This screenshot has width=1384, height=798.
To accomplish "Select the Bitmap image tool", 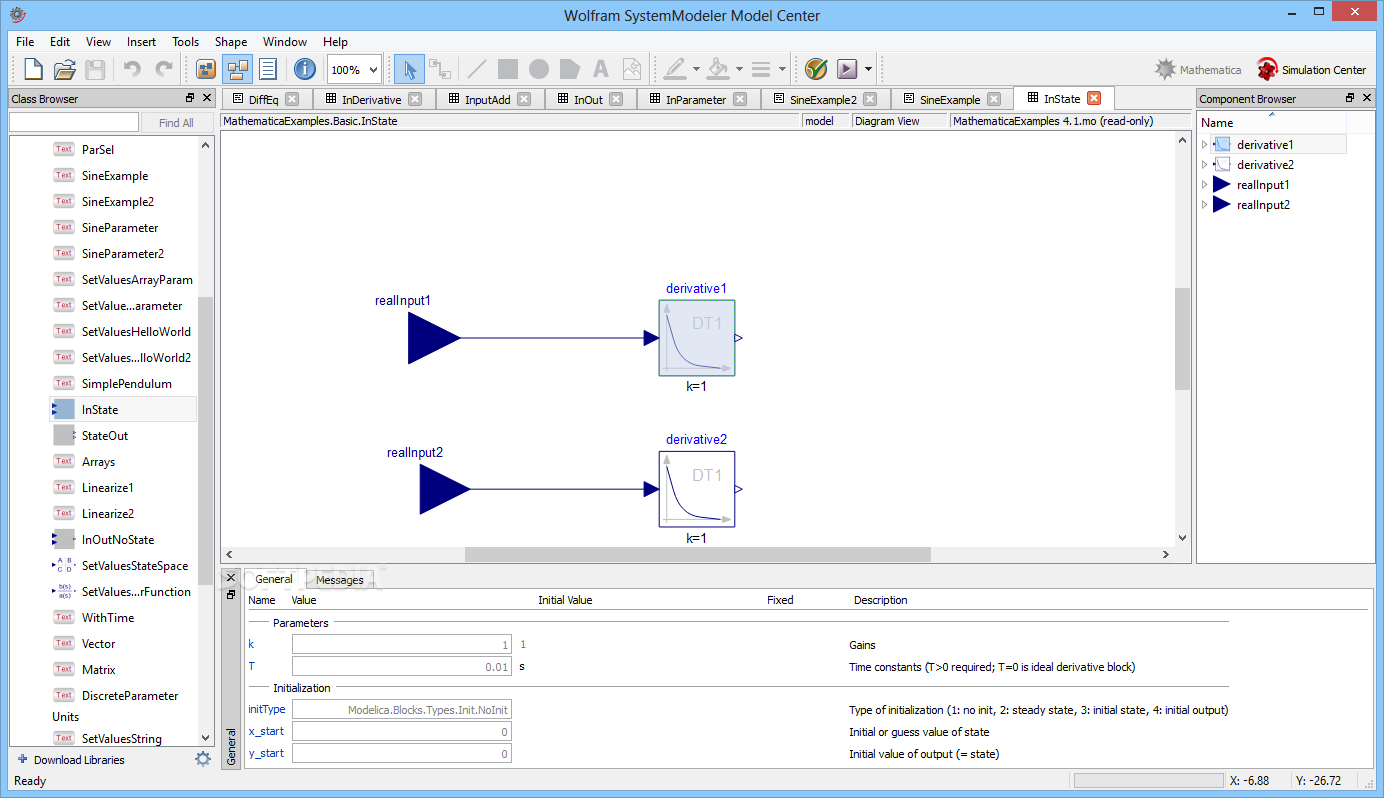I will (x=632, y=69).
